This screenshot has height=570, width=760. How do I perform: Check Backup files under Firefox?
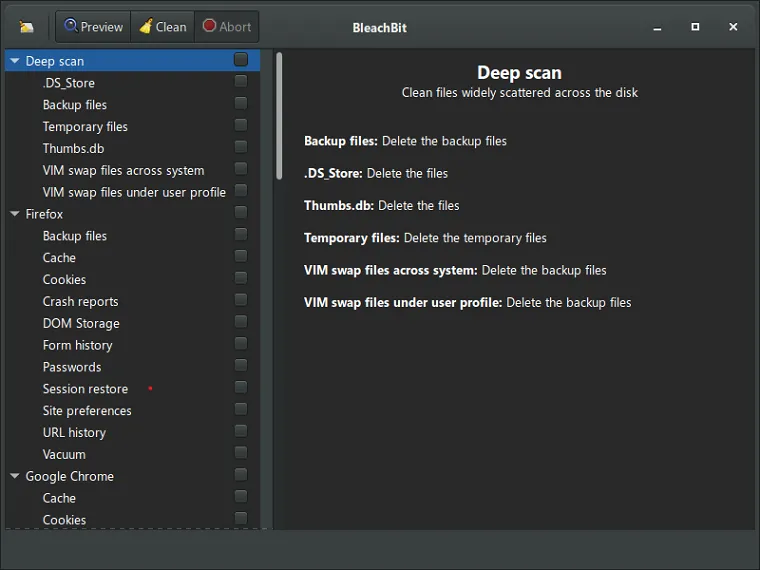tap(241, 234)
